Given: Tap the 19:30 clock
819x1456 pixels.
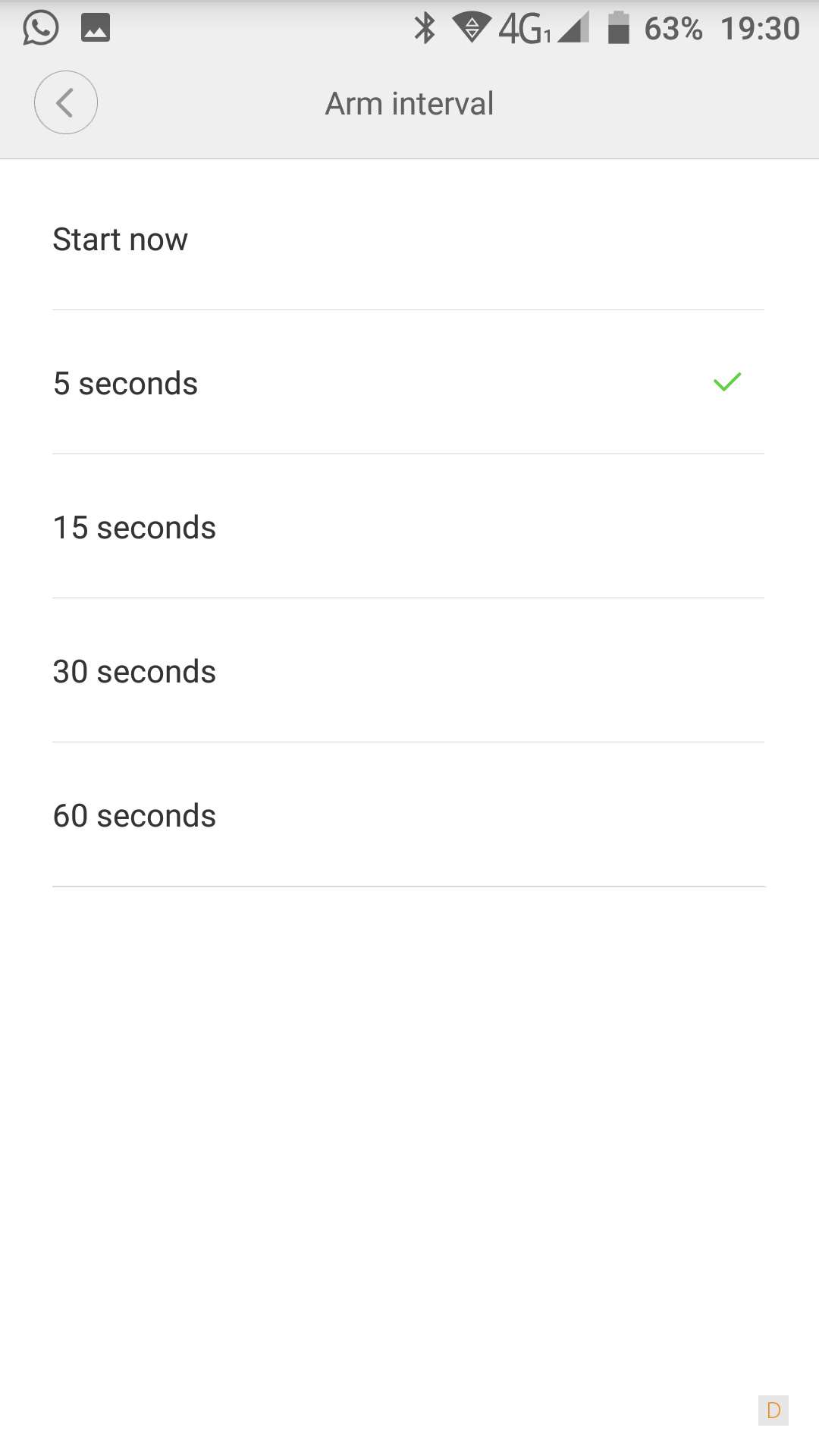Looking at the screenshot, I should click(760, 29).
